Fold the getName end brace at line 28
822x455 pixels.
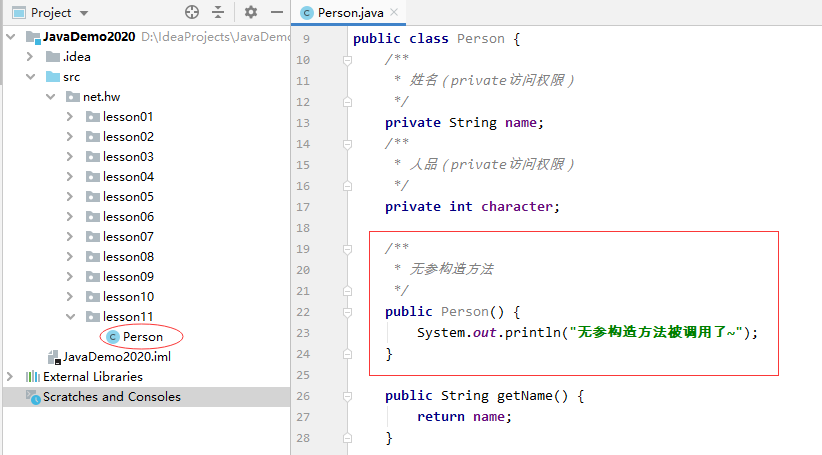coord(347,438)
